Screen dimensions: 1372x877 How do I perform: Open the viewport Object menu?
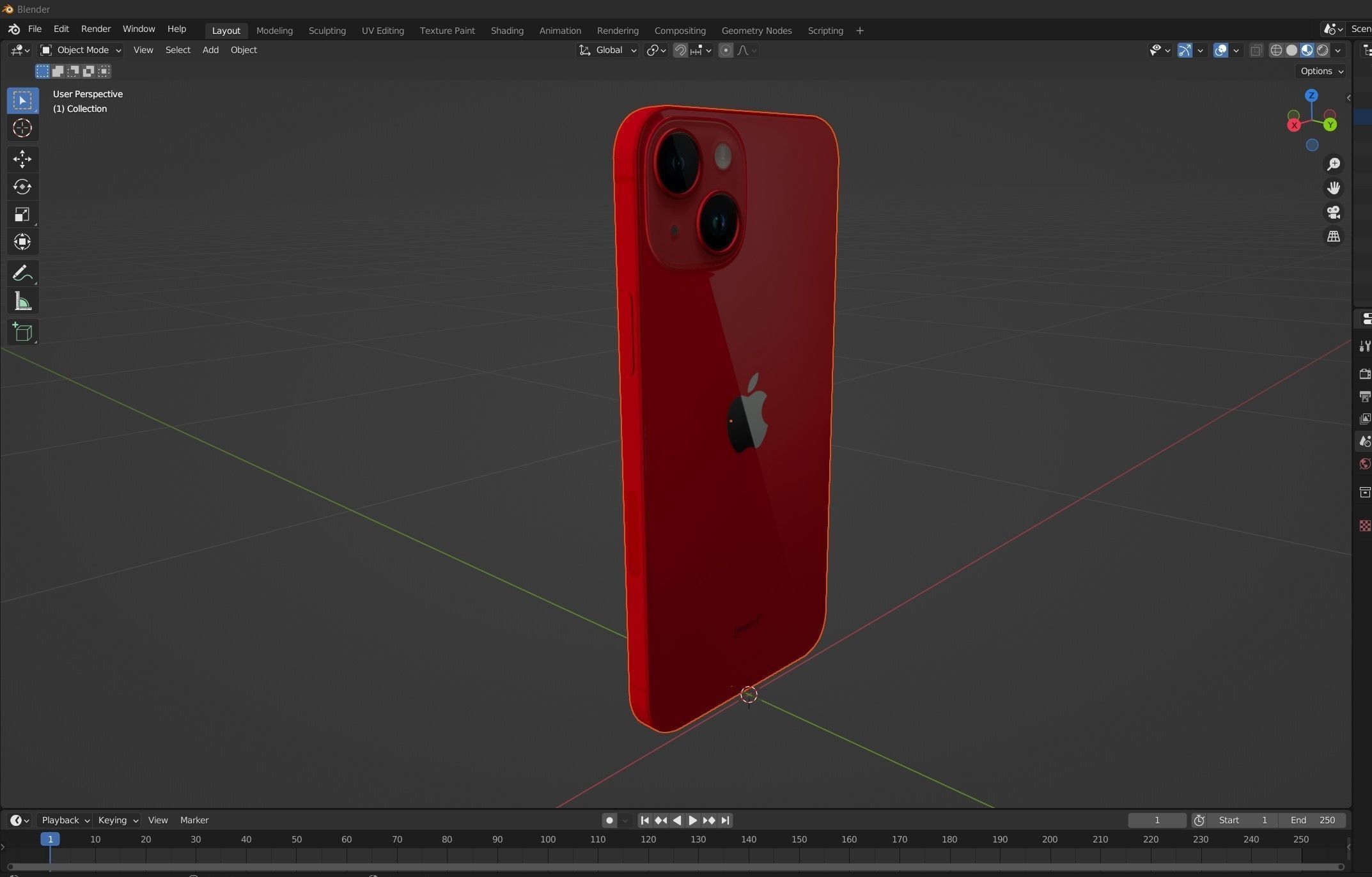click(x=244, y=50)
